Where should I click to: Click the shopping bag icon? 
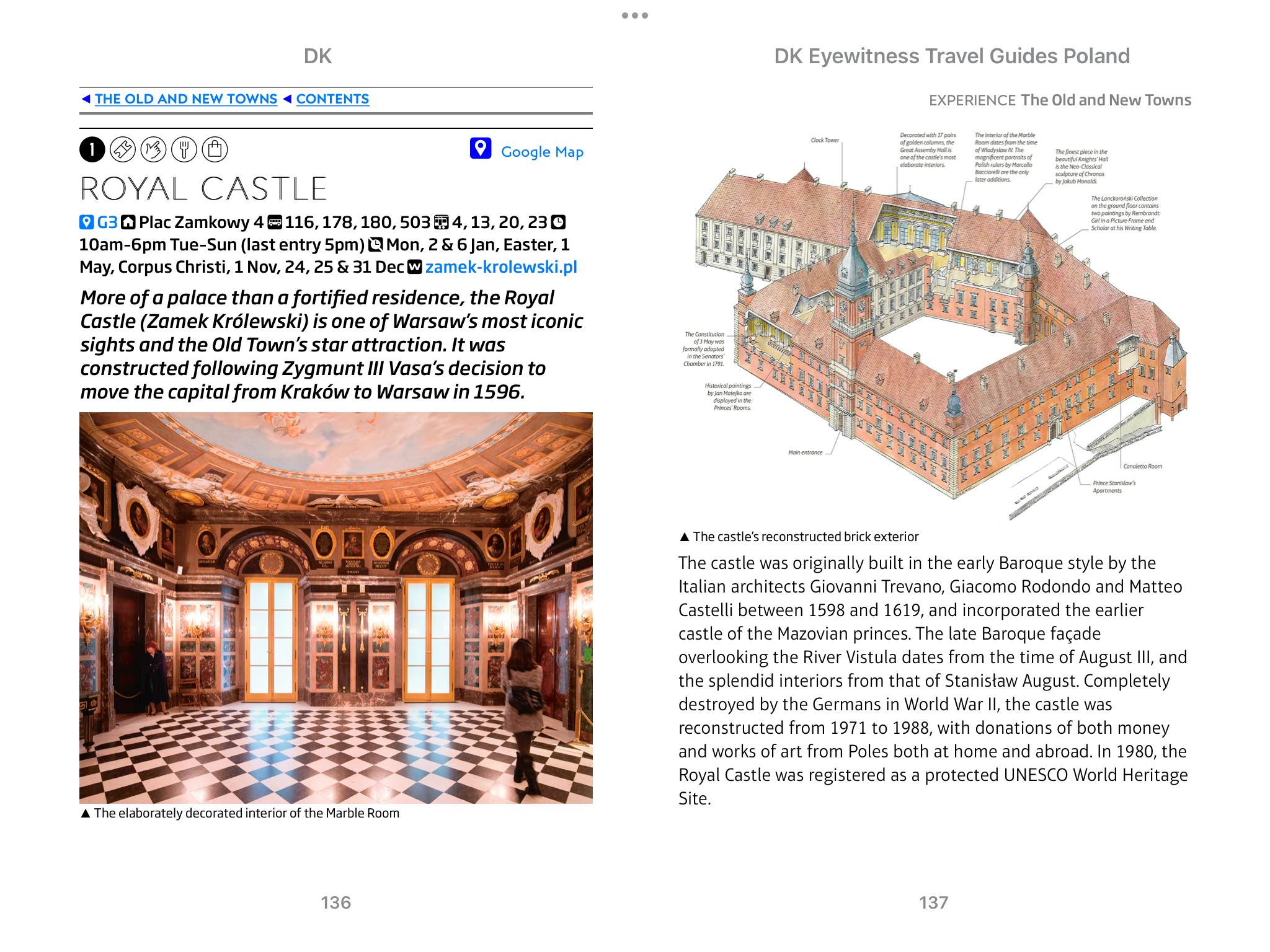[215, 149]
